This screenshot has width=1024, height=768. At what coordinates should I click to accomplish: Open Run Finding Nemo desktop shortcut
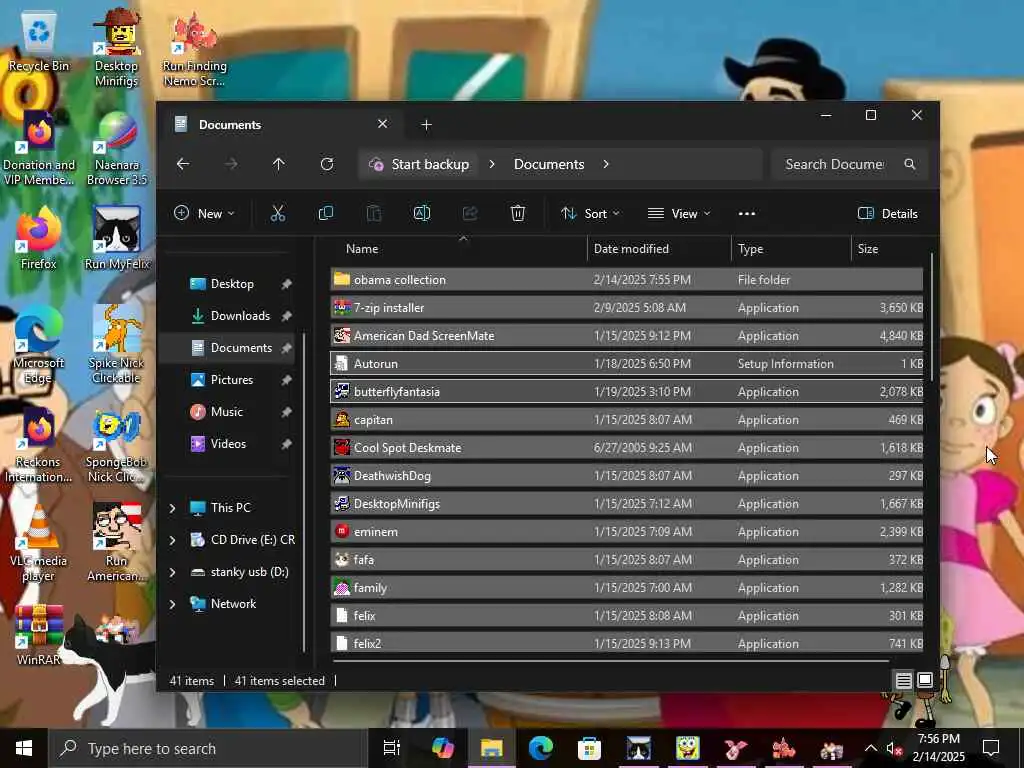[195, 49]
